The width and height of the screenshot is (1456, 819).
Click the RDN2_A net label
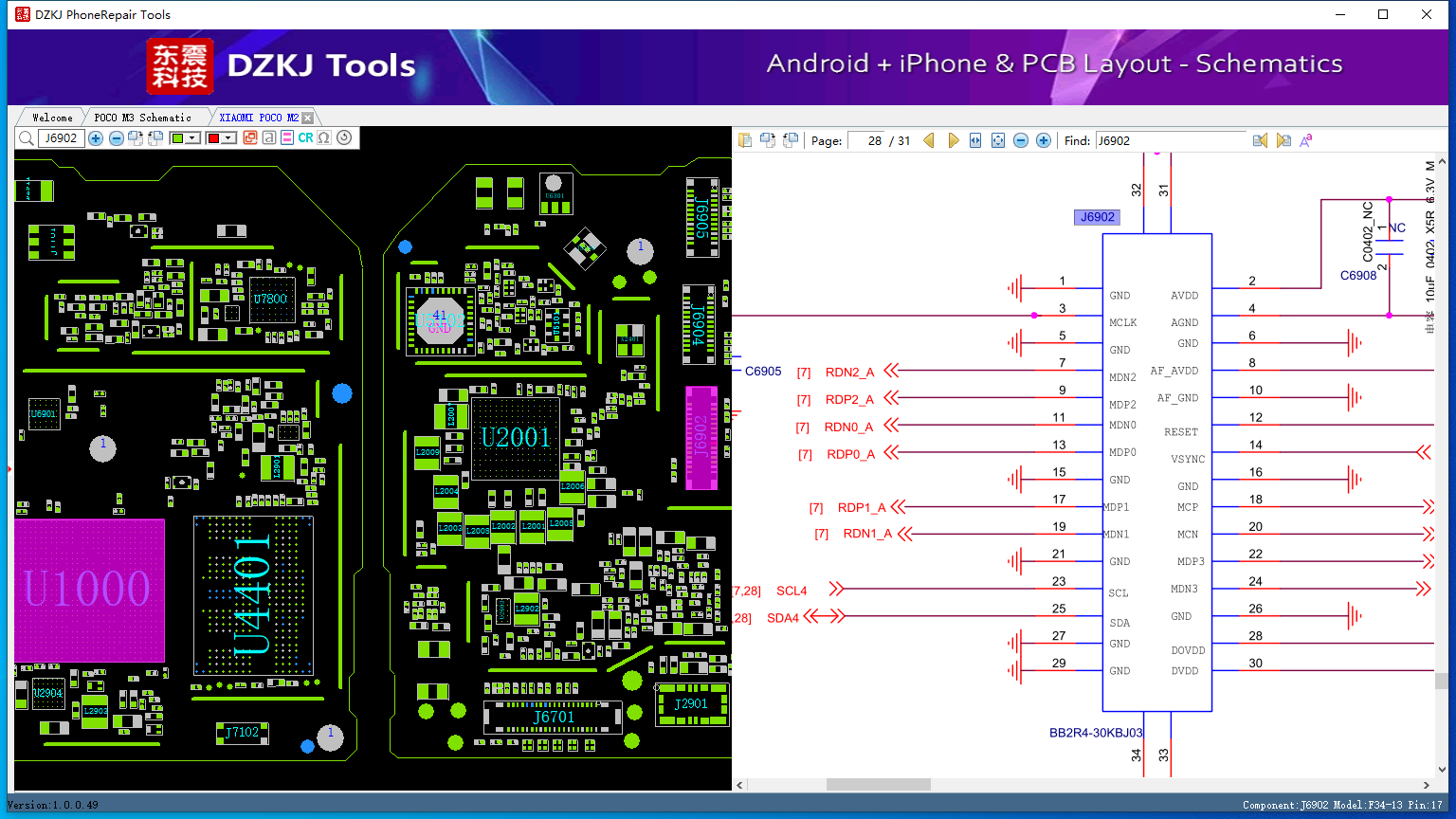tap(849, 372)
